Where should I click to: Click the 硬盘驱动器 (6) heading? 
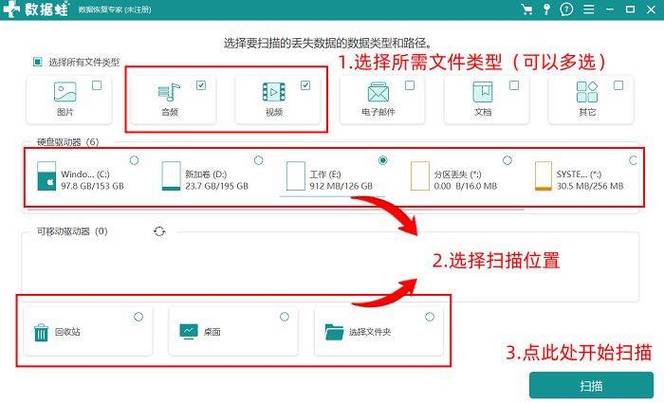68,142
